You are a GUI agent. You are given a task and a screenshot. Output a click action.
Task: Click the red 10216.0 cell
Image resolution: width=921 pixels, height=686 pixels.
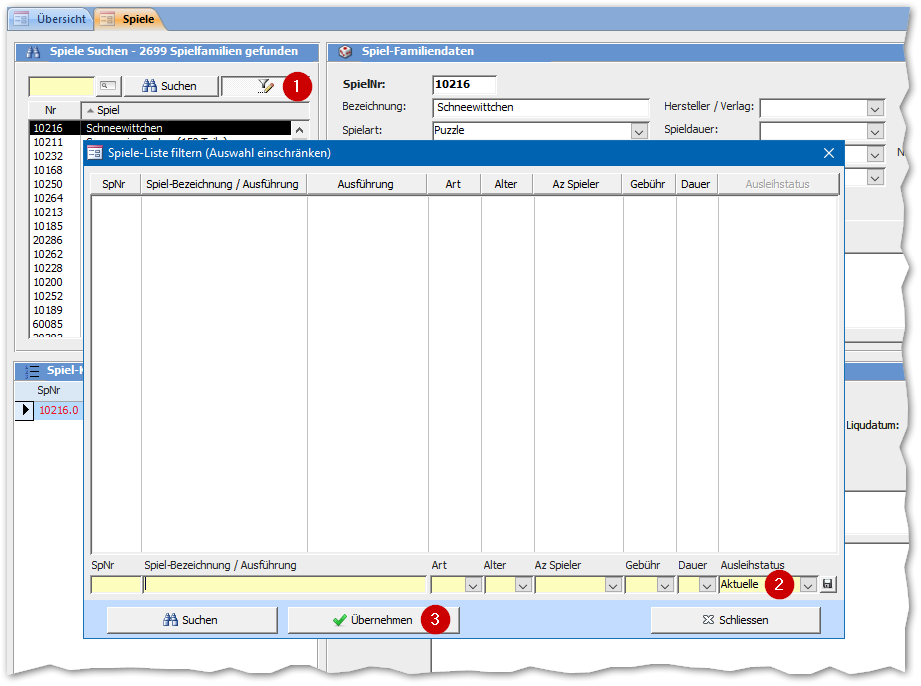tap(59, 411)
